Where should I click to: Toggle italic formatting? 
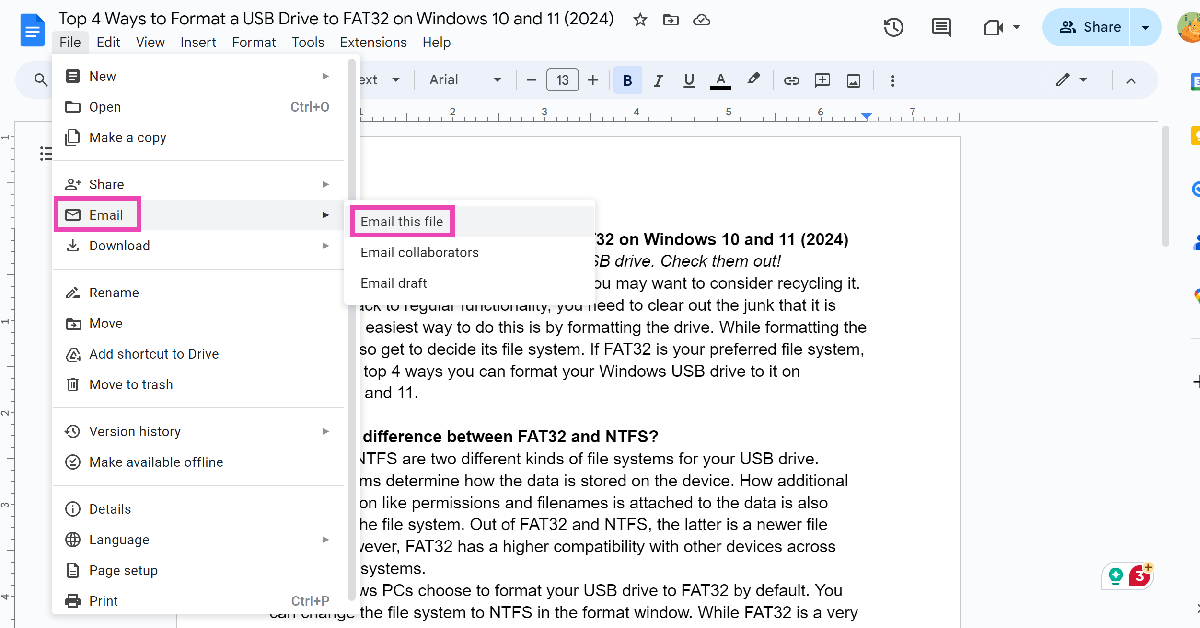(x=659, y=80)
